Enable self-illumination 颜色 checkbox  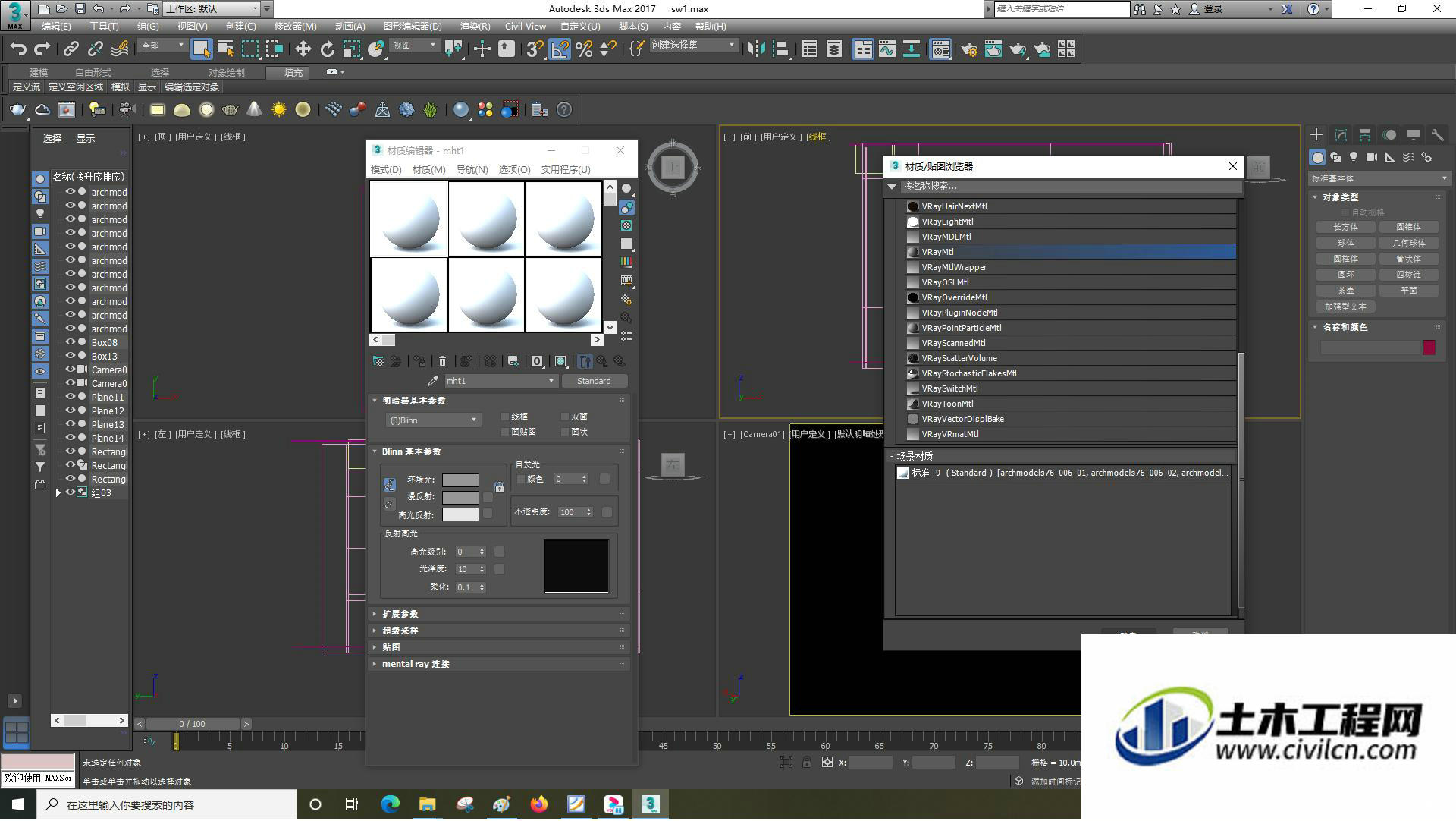coord(521,479)
